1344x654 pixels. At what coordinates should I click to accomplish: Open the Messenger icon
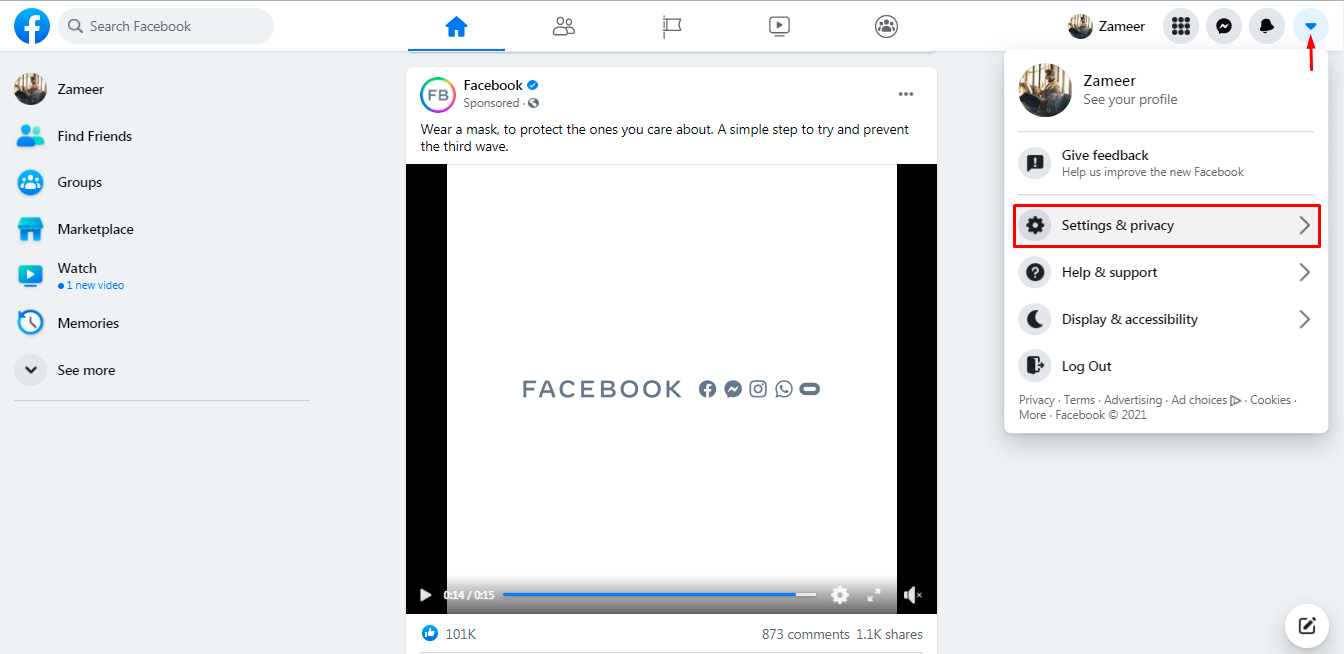click(1224, 26)
